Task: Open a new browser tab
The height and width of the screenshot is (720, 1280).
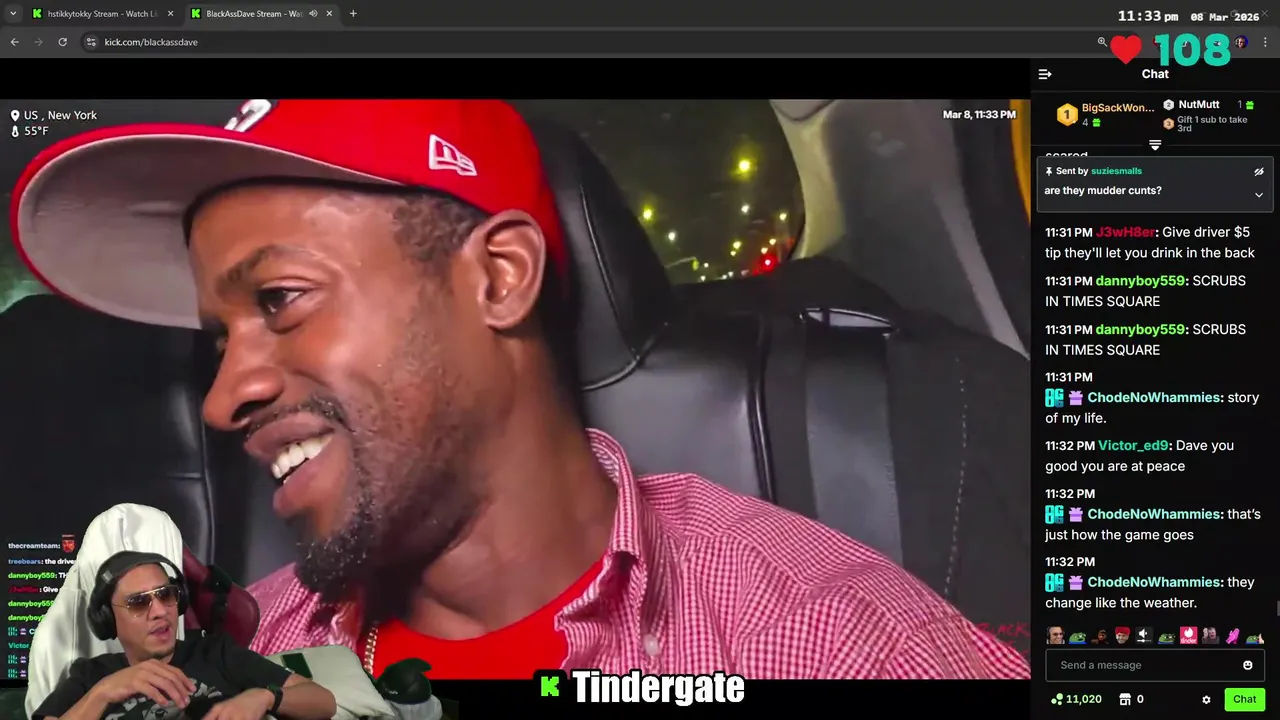Action: [x=353, y=14]
